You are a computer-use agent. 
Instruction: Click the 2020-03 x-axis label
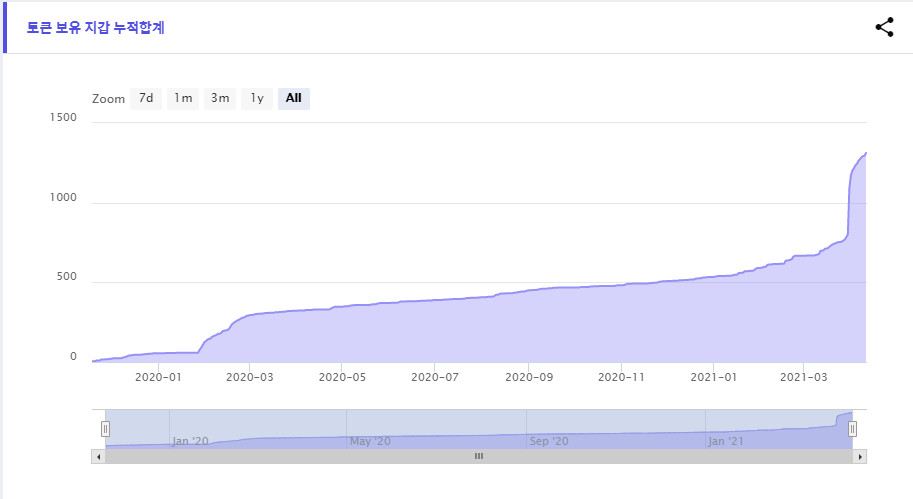pos(250,377)
